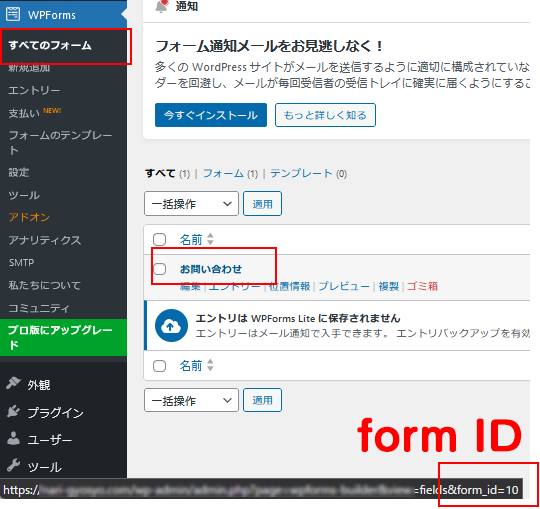Open プラグイン plugin icon in sidebar

[13, 411]
